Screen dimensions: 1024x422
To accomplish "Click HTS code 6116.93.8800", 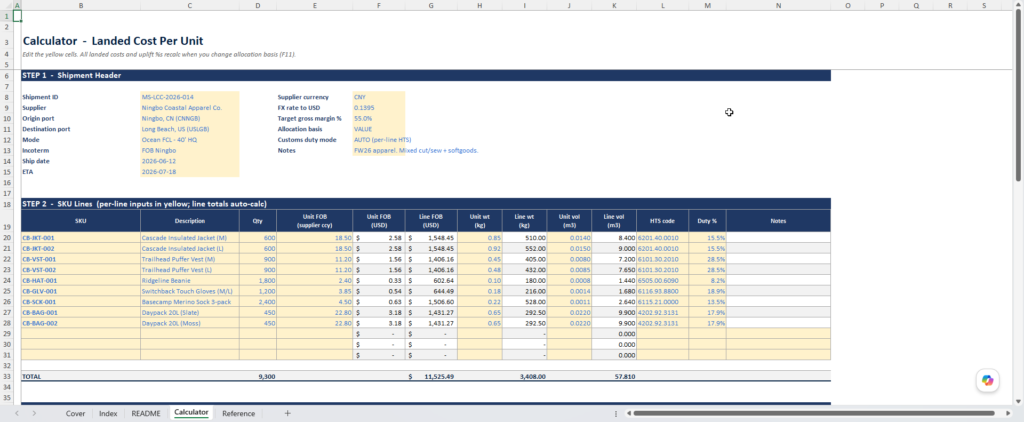I will (663, 291).
